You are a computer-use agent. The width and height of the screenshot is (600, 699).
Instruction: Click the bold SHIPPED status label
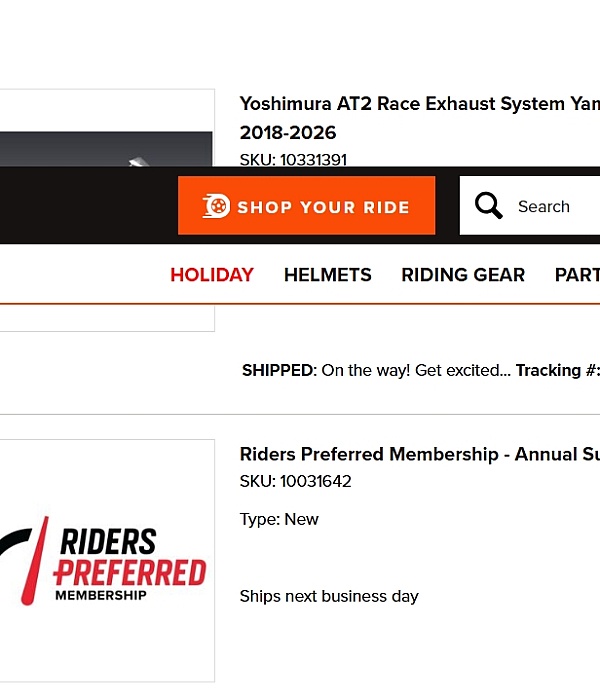pos(277,370)
